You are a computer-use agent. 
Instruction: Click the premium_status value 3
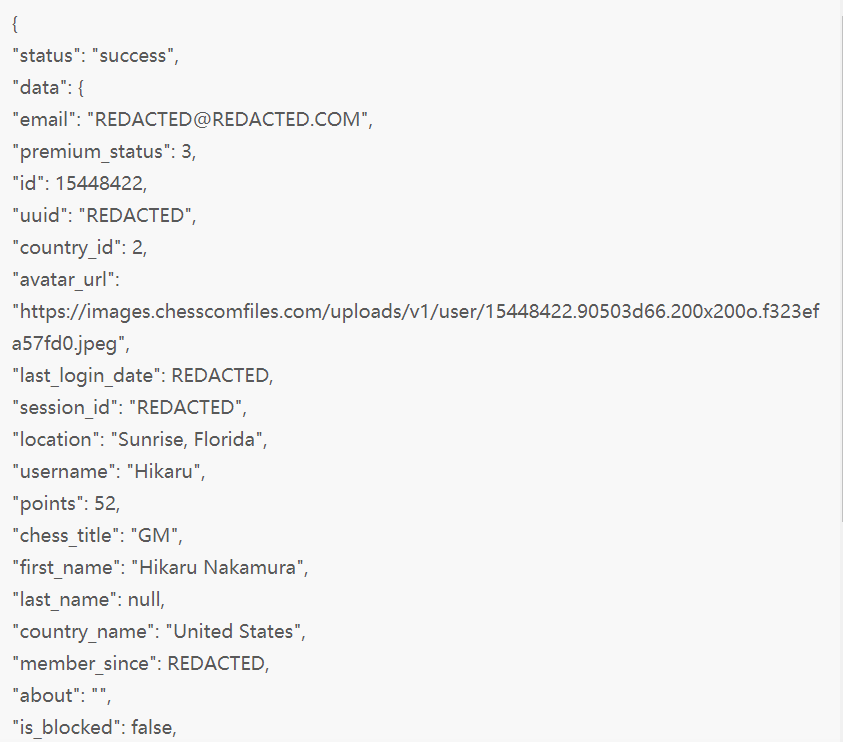[x=188, y=152]
